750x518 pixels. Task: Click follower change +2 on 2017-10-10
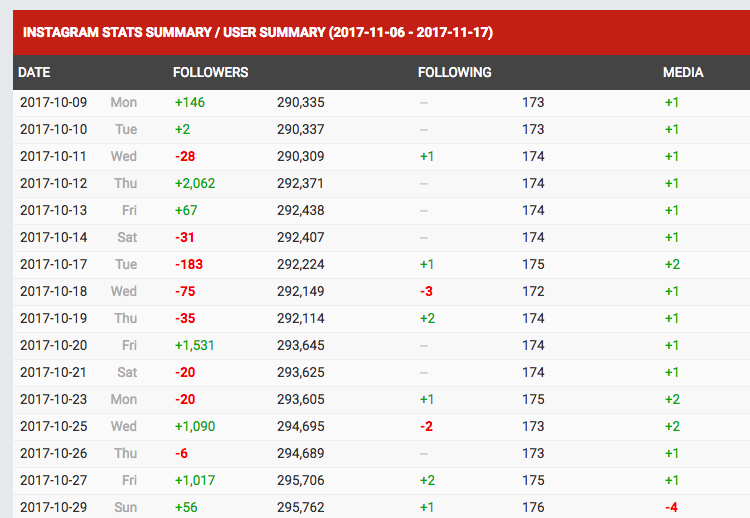pyautogui.click(x=182, y=129)
